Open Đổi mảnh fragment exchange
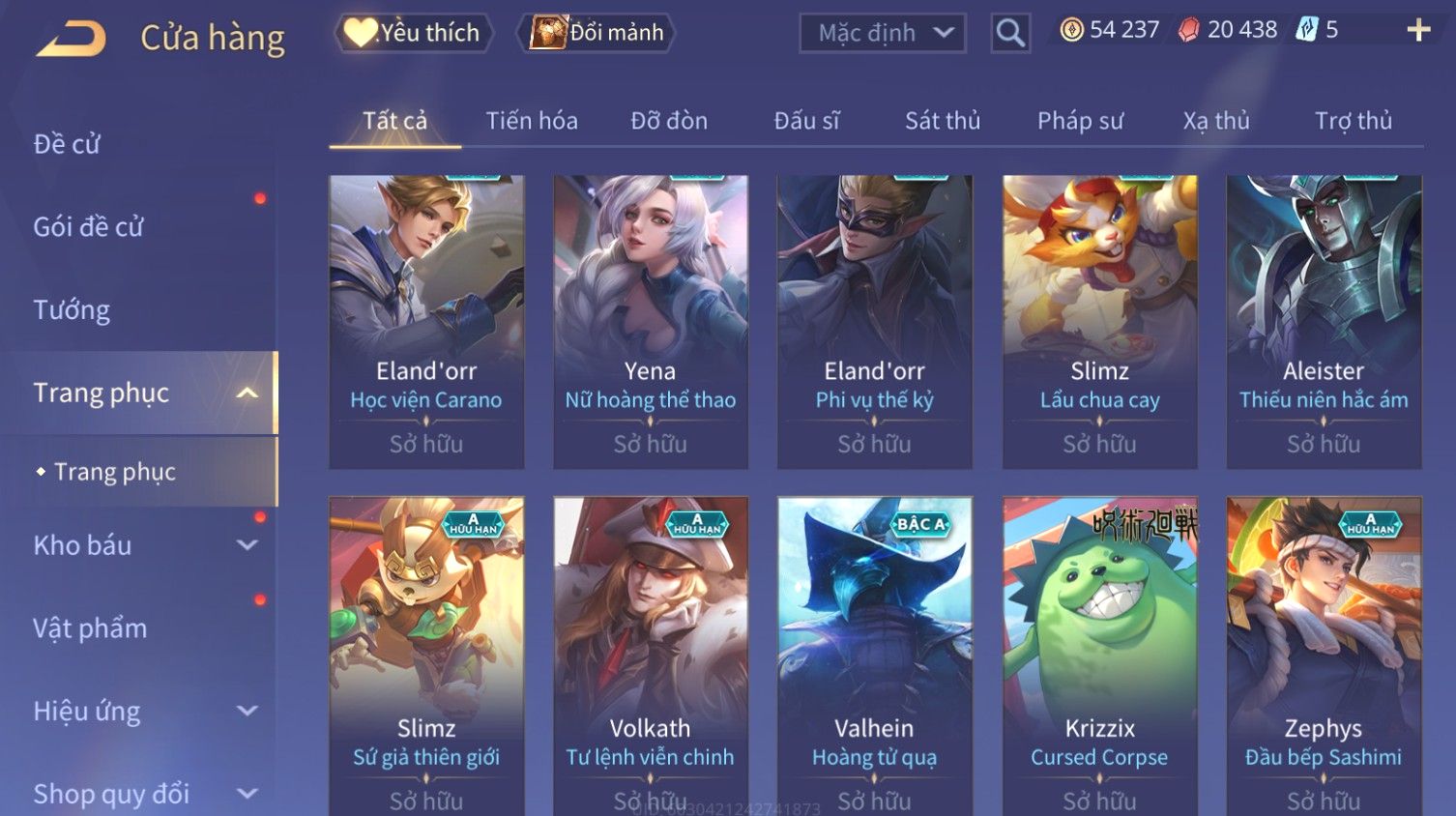The width and height of the screenshot is (1456, 816). (596, 33)
